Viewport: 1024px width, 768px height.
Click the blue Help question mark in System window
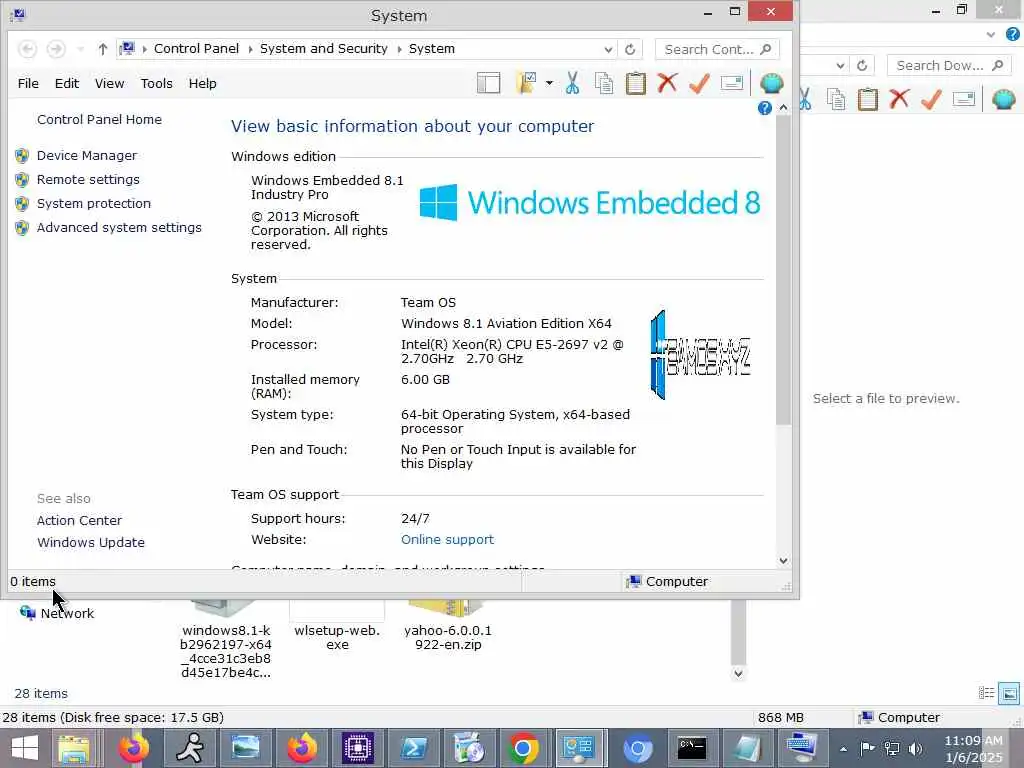pos(765,108)
